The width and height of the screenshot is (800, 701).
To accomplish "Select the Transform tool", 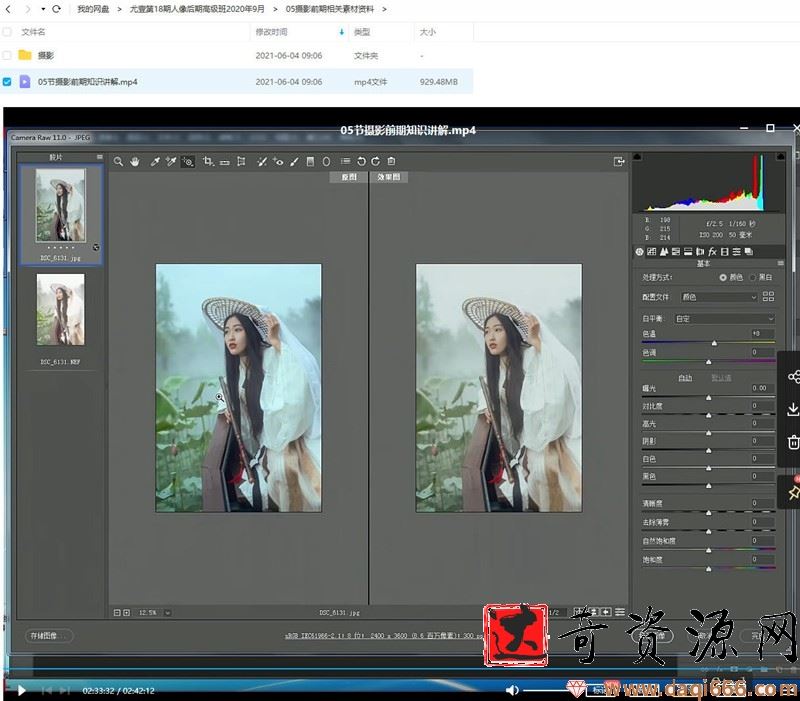I will pyautogui.click(x=241, y=162).
